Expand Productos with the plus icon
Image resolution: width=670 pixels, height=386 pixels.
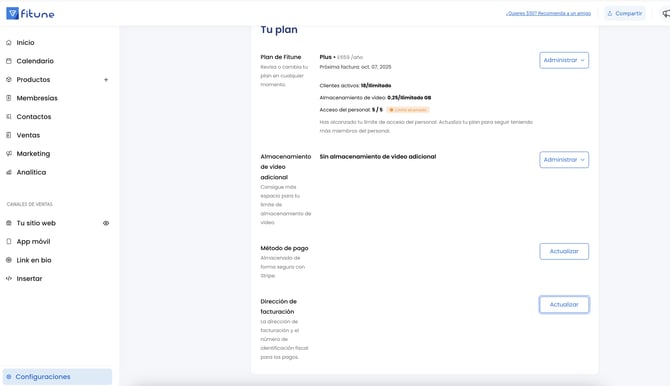click(x=106, y=80)
